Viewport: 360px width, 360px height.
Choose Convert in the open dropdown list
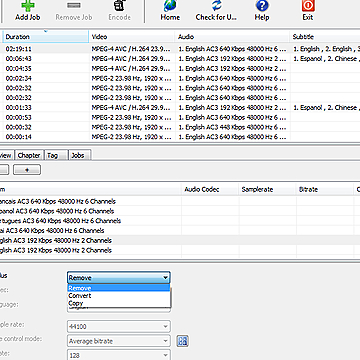tap(119, 296)
